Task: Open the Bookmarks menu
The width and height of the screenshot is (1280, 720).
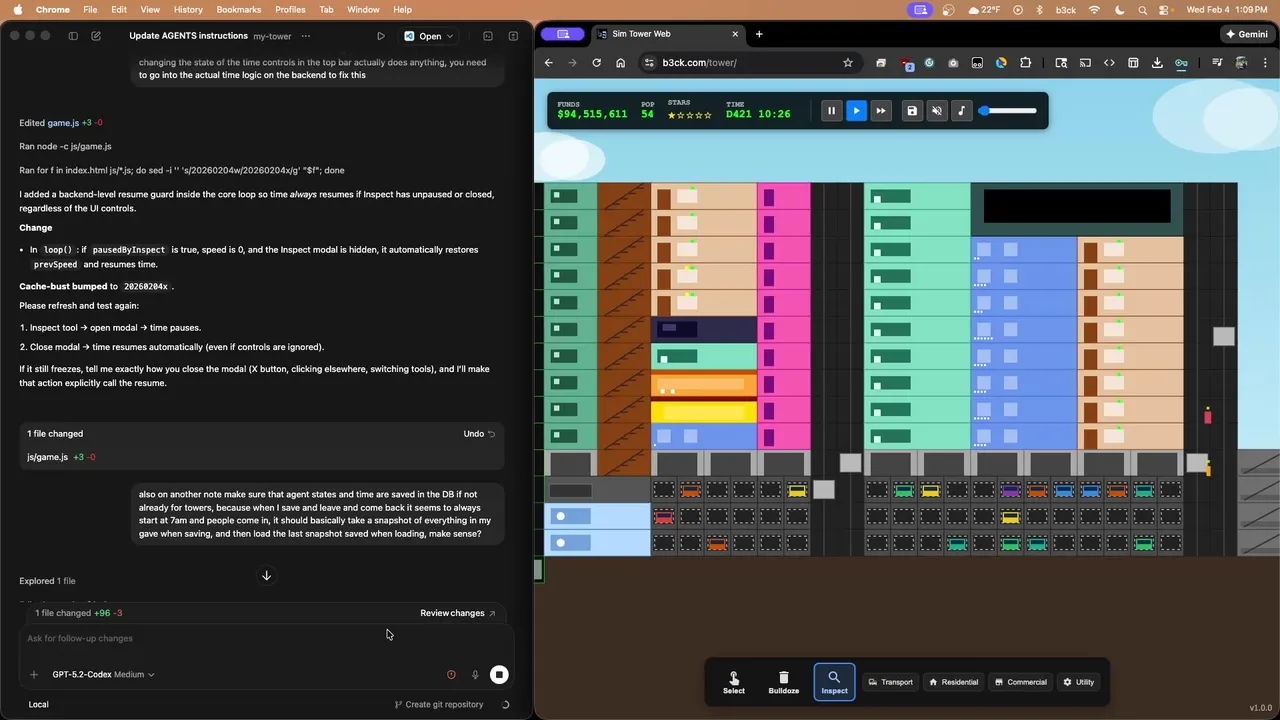Action: (238, 9)
